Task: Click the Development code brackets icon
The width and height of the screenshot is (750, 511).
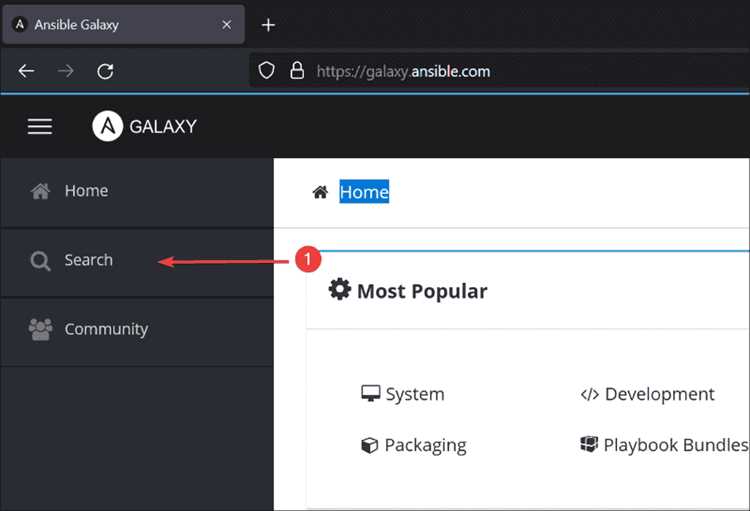Action: [x=589, y=395]
